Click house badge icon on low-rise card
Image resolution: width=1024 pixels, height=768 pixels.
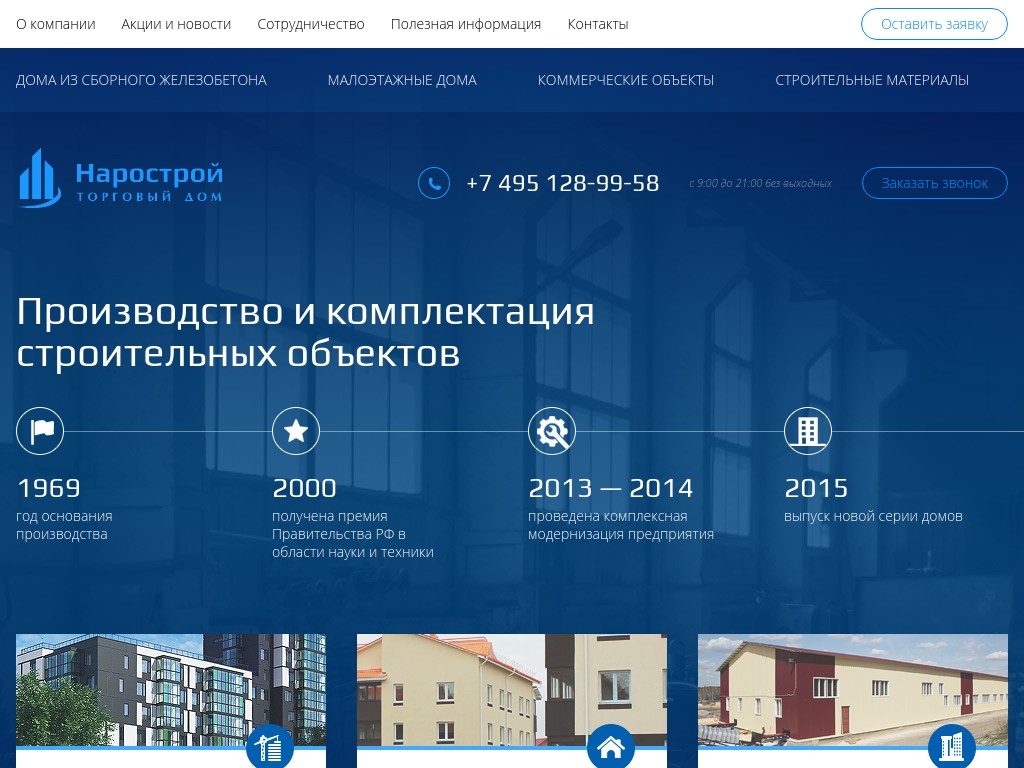point(611,746)
